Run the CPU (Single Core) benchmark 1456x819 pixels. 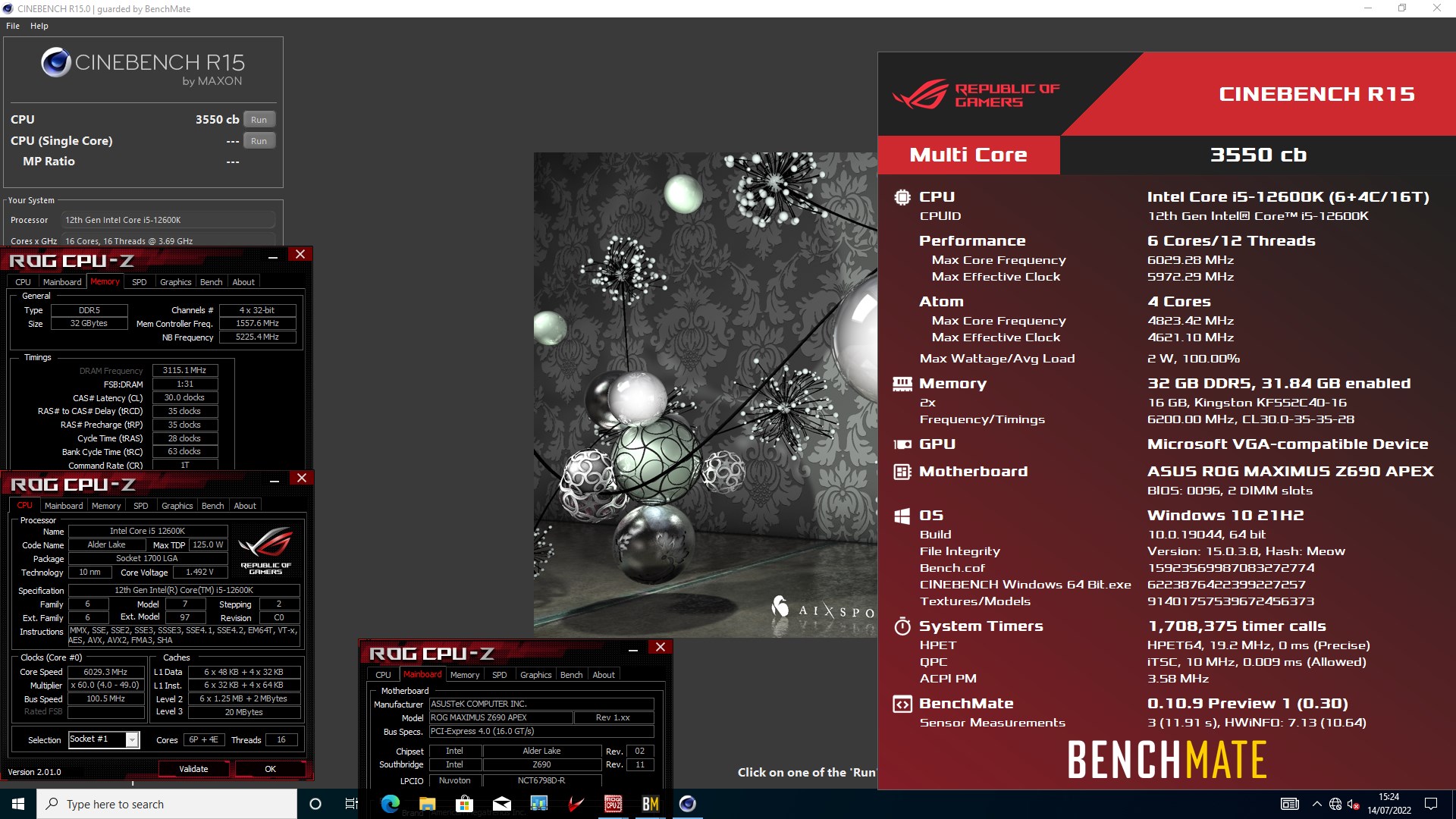259,141
